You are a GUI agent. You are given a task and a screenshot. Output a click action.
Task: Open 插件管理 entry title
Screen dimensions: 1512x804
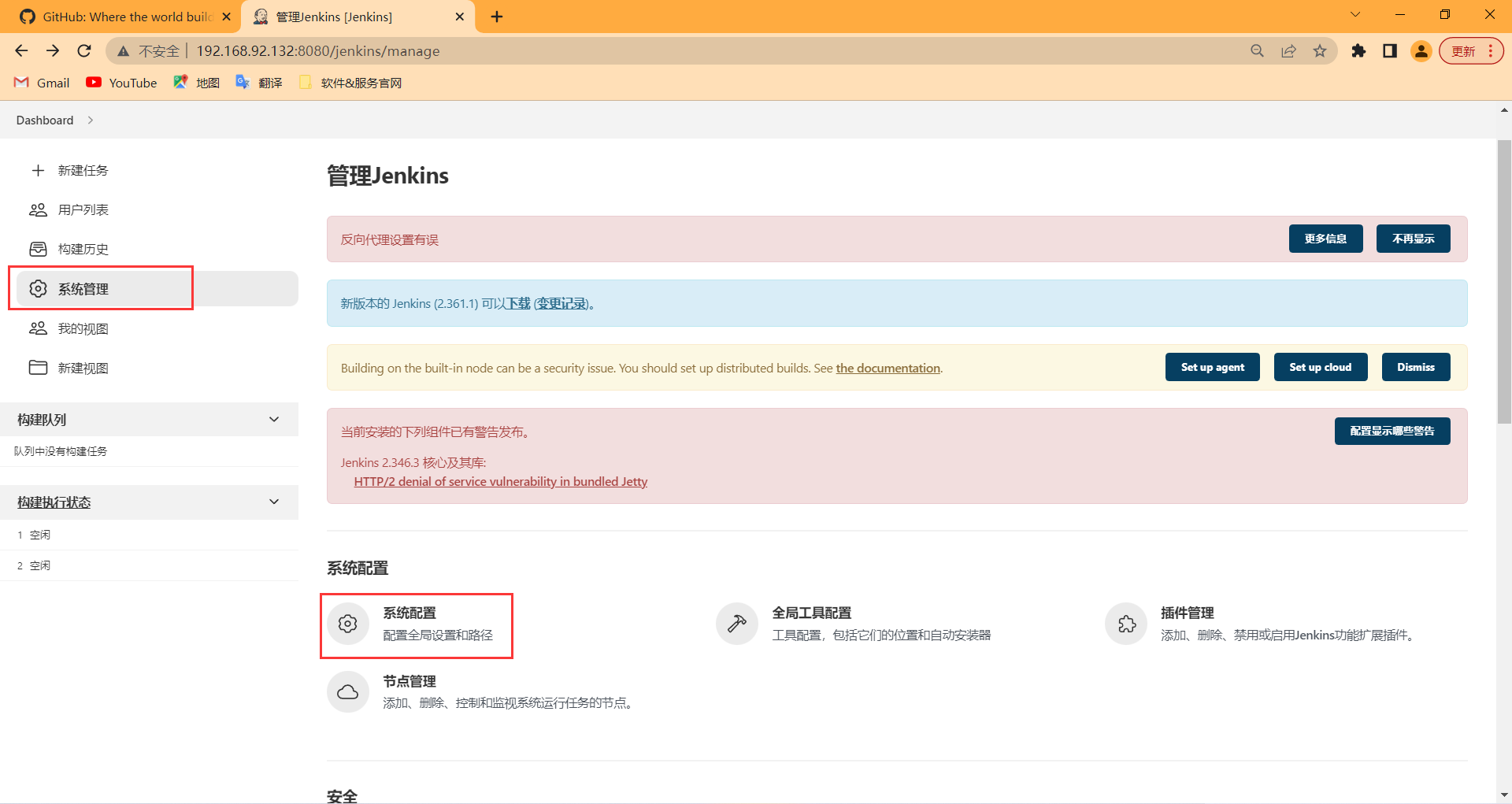point(1187,613)
